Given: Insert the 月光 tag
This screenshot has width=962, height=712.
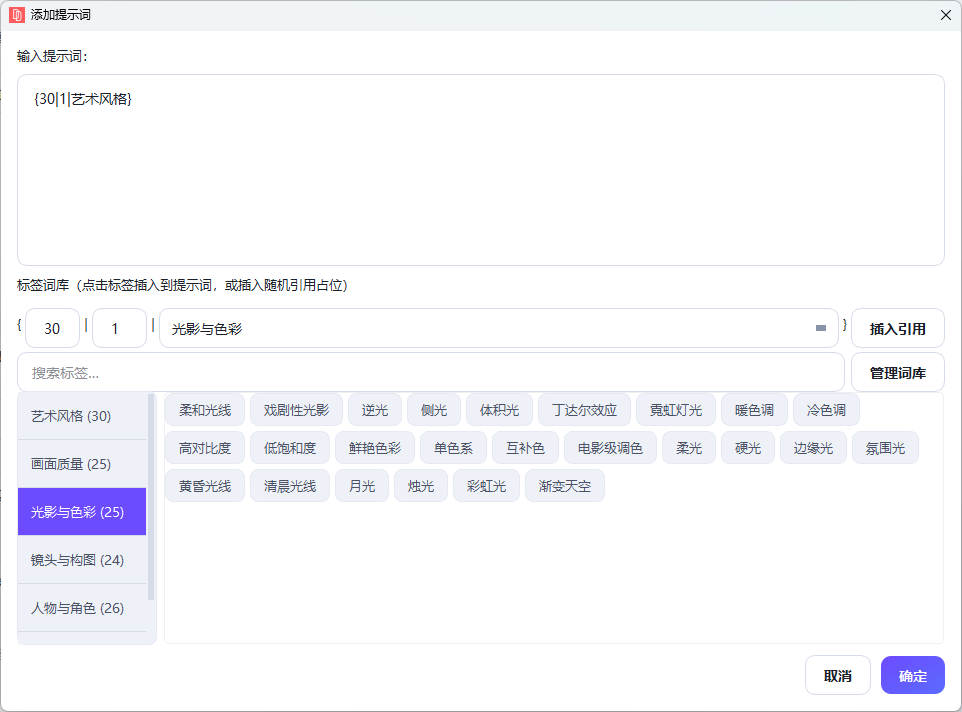Looking at the screenshot, I should click(362, 486).
